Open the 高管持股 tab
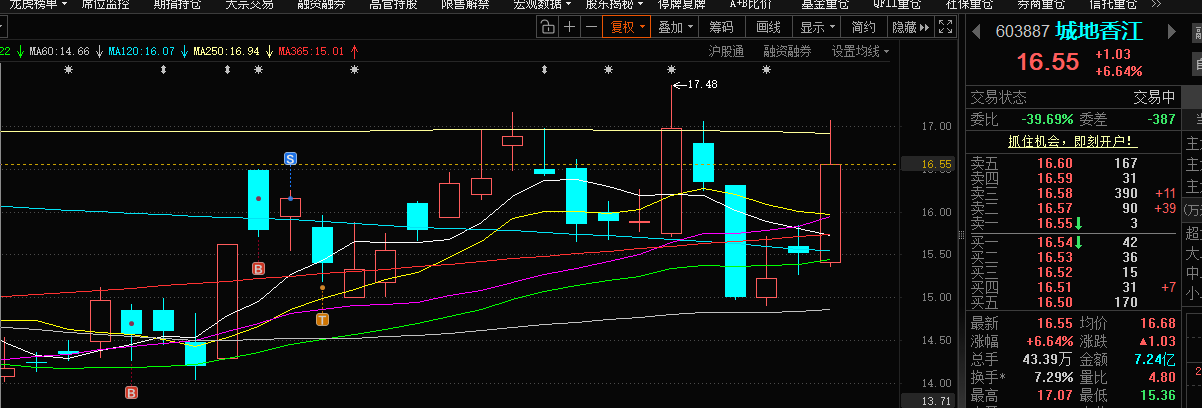 point(393,4)
